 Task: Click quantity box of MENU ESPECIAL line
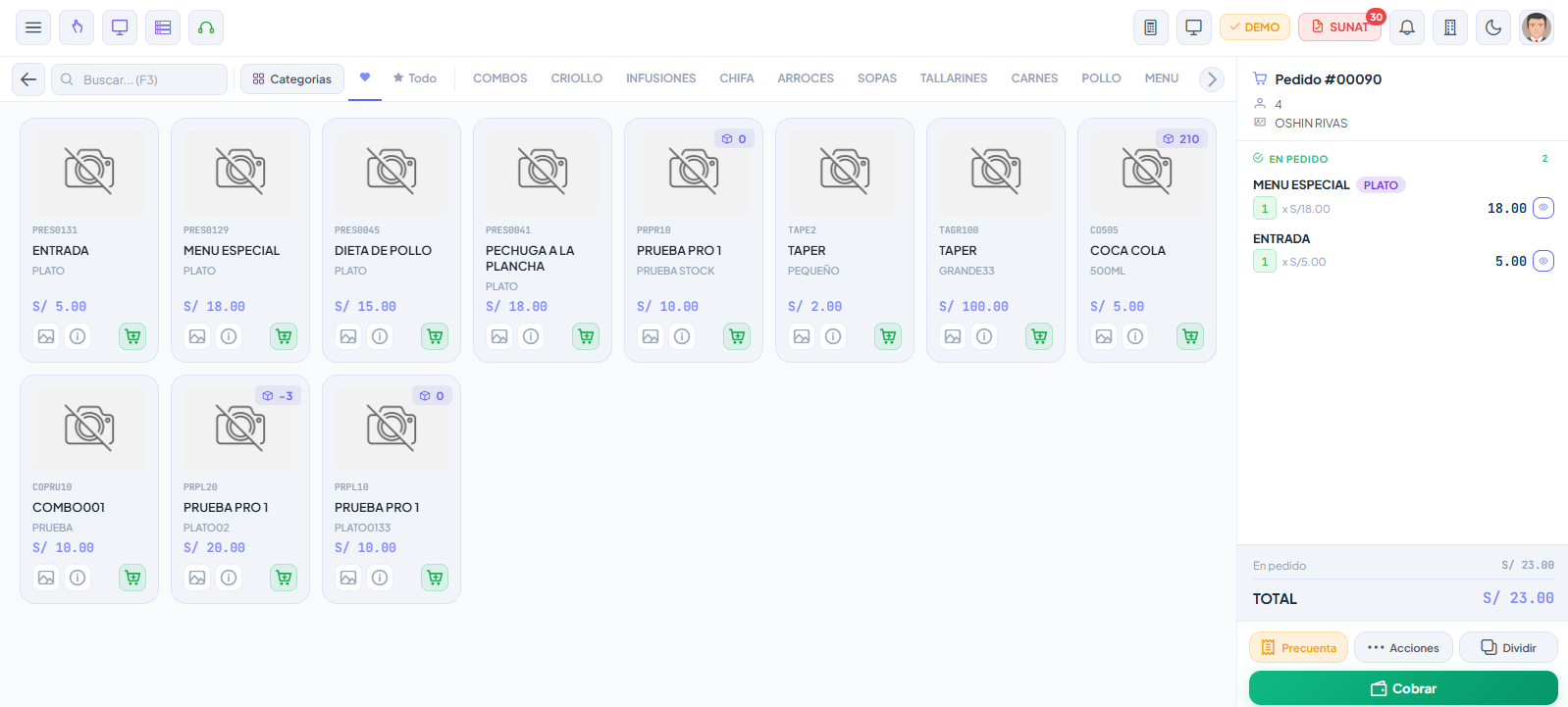pos(1265,208)
